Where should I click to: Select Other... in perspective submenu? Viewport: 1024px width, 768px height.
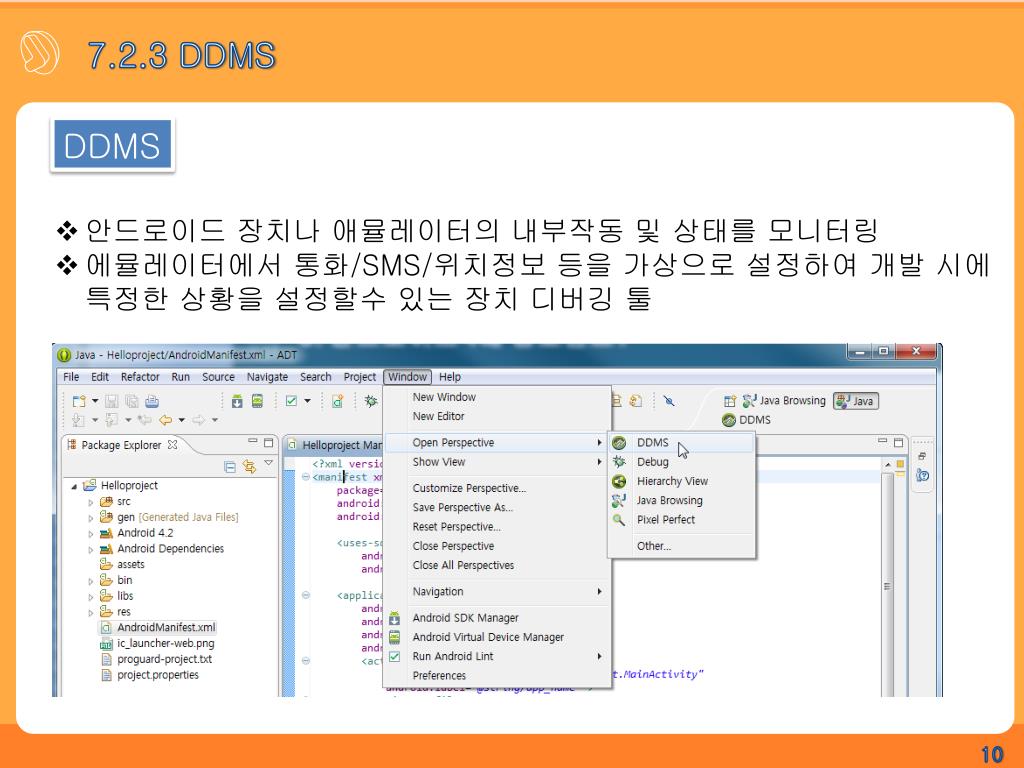[x=681, y=546]
